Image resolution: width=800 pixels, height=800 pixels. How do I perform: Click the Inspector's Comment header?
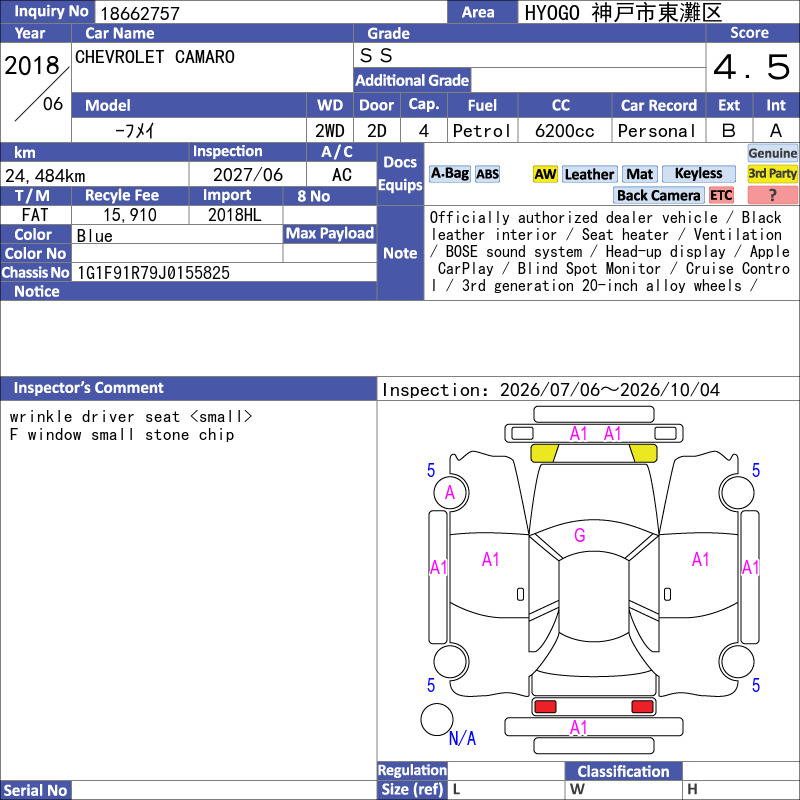tap(88, 388)
